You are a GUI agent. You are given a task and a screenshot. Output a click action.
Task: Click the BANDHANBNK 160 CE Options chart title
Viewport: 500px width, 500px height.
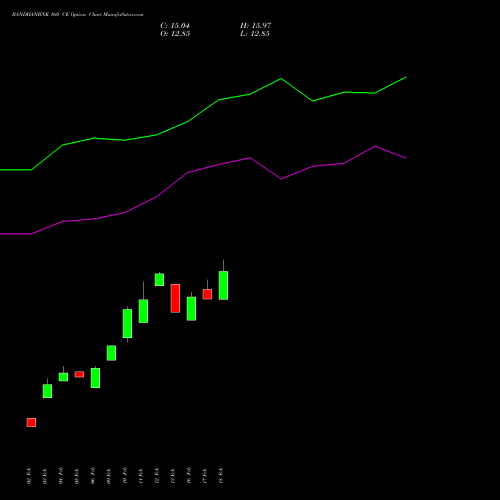click(77, 15)
